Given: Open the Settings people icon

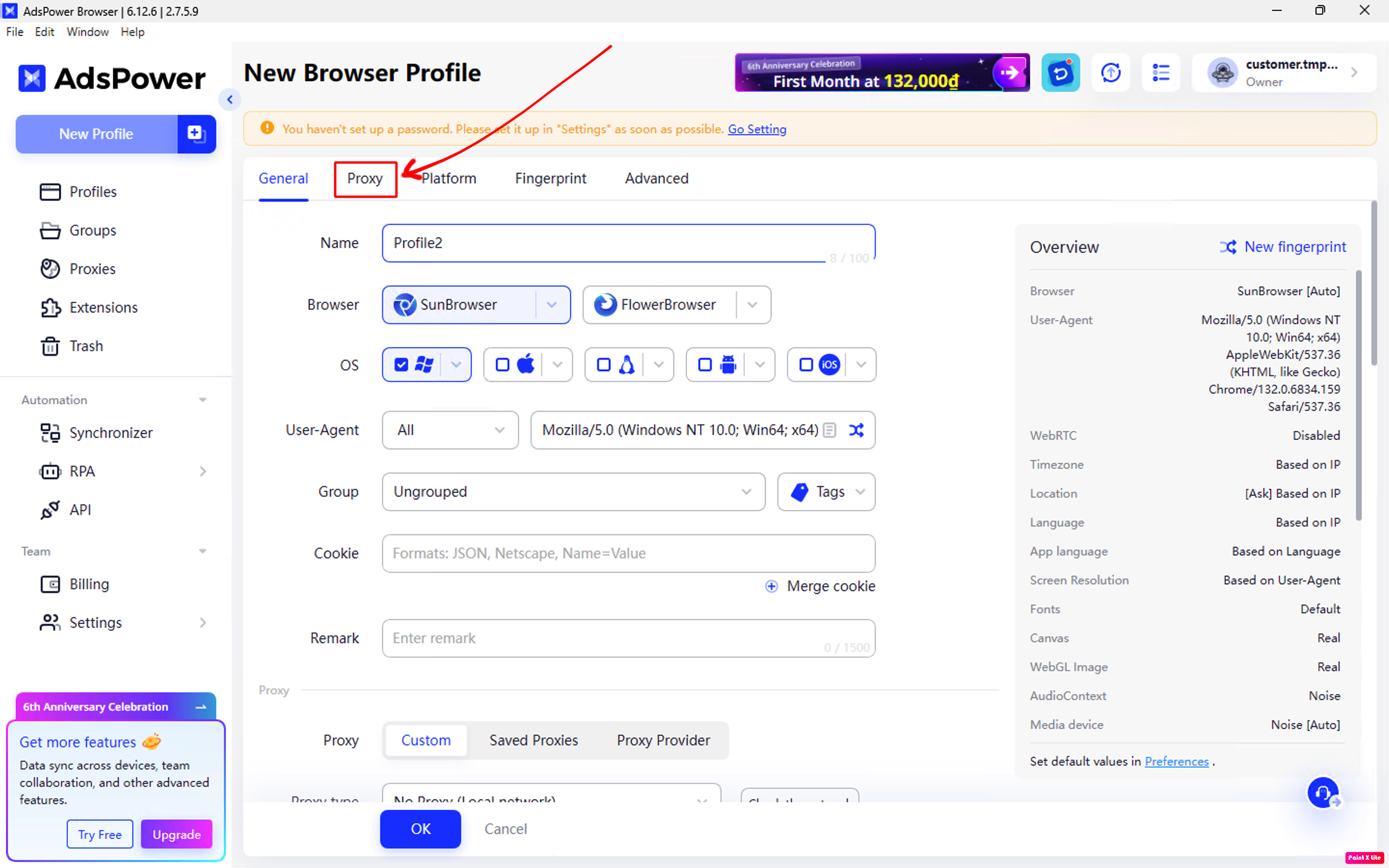Looking at the screenshot, I should 50,623.
